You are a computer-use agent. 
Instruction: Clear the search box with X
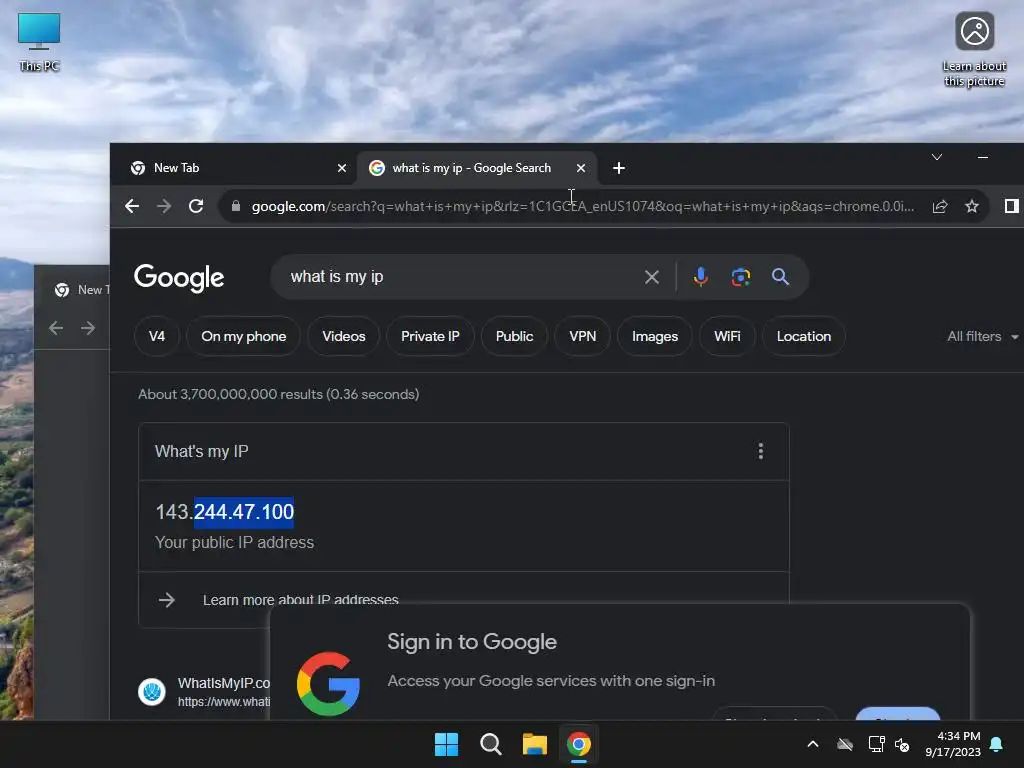tap(652, 277)
